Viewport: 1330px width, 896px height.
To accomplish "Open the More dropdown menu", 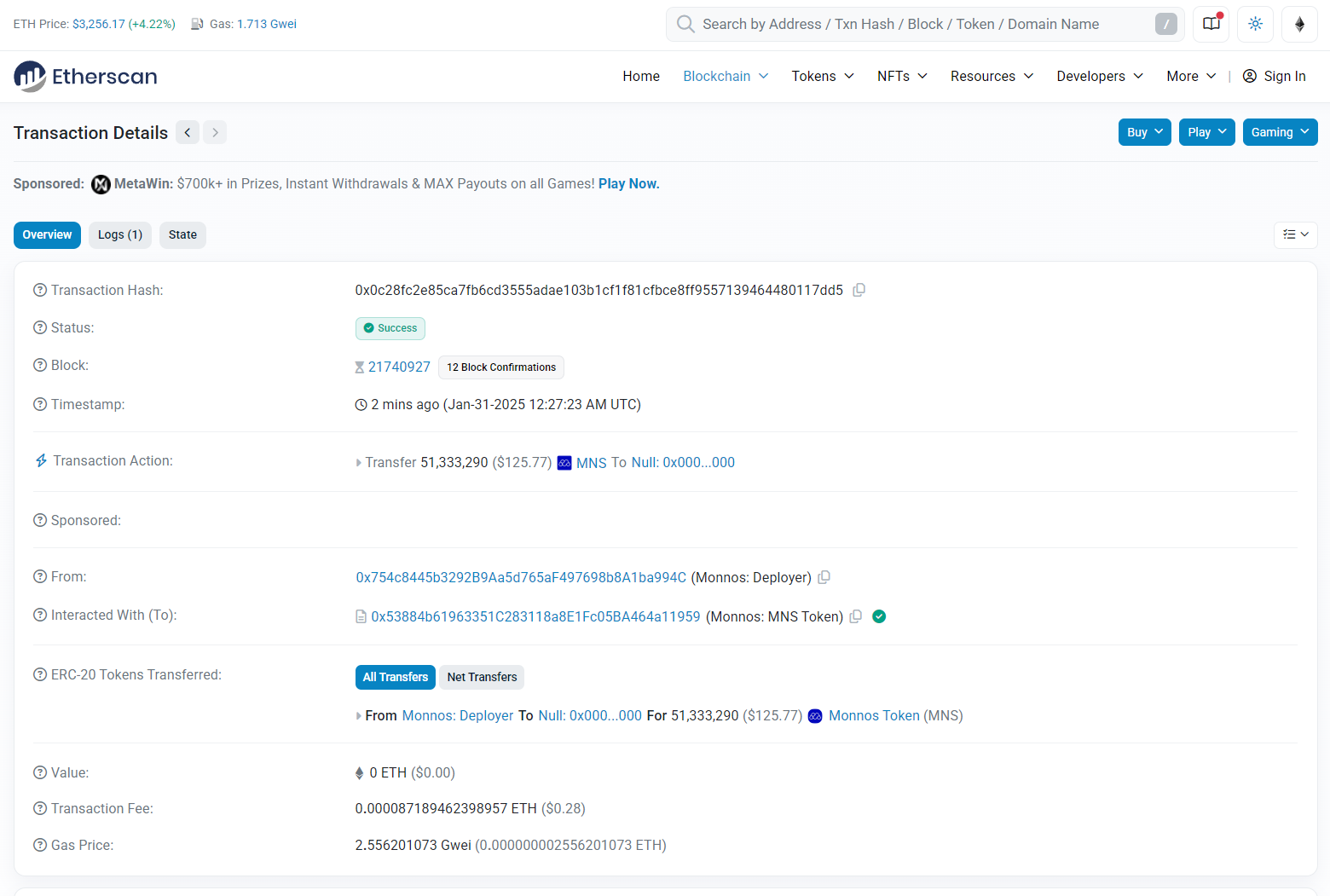I will tap(1191, 76).
